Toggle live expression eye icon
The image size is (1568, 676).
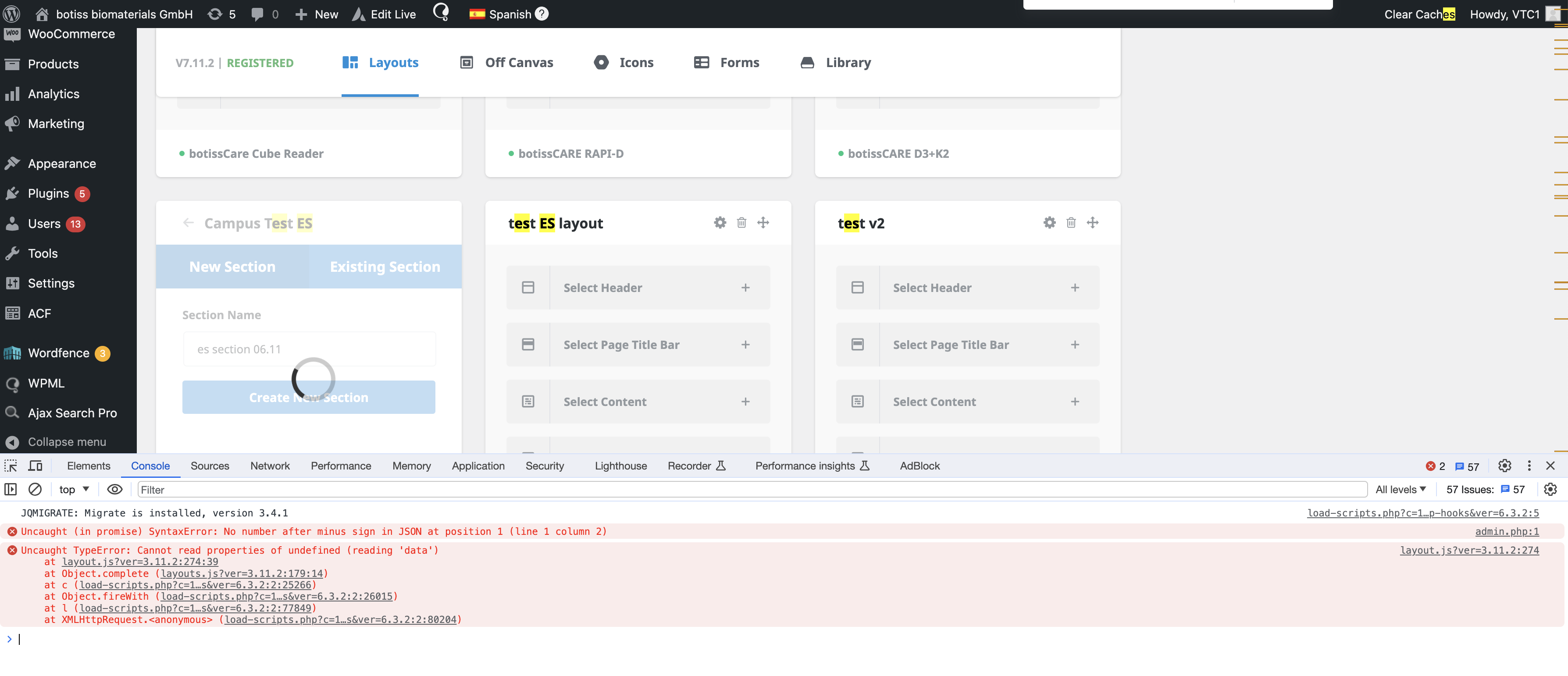click(114, 489)
